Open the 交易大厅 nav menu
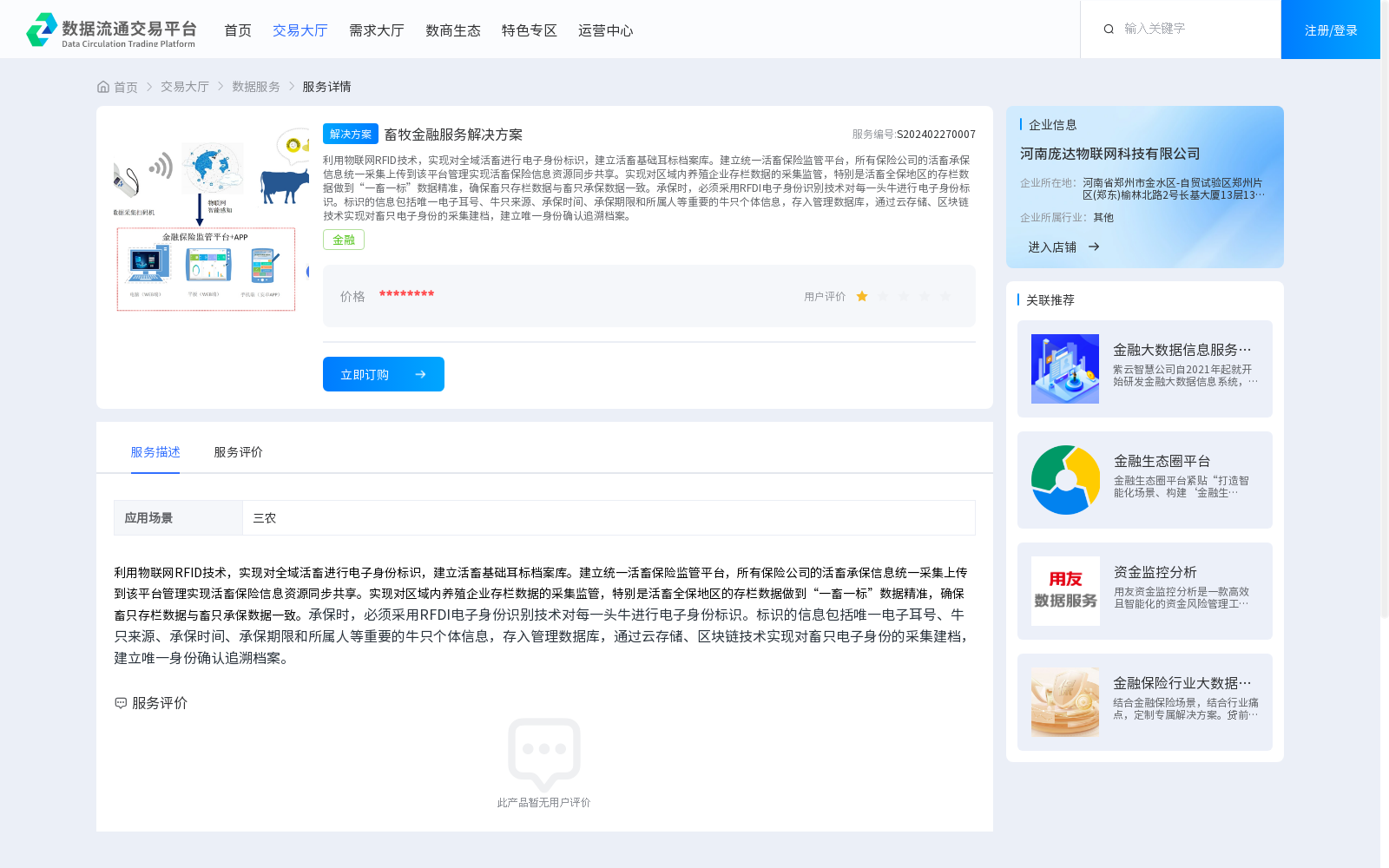Image resolution: width=1389 pixels, height=868 pixels. [x=300, y=30]
